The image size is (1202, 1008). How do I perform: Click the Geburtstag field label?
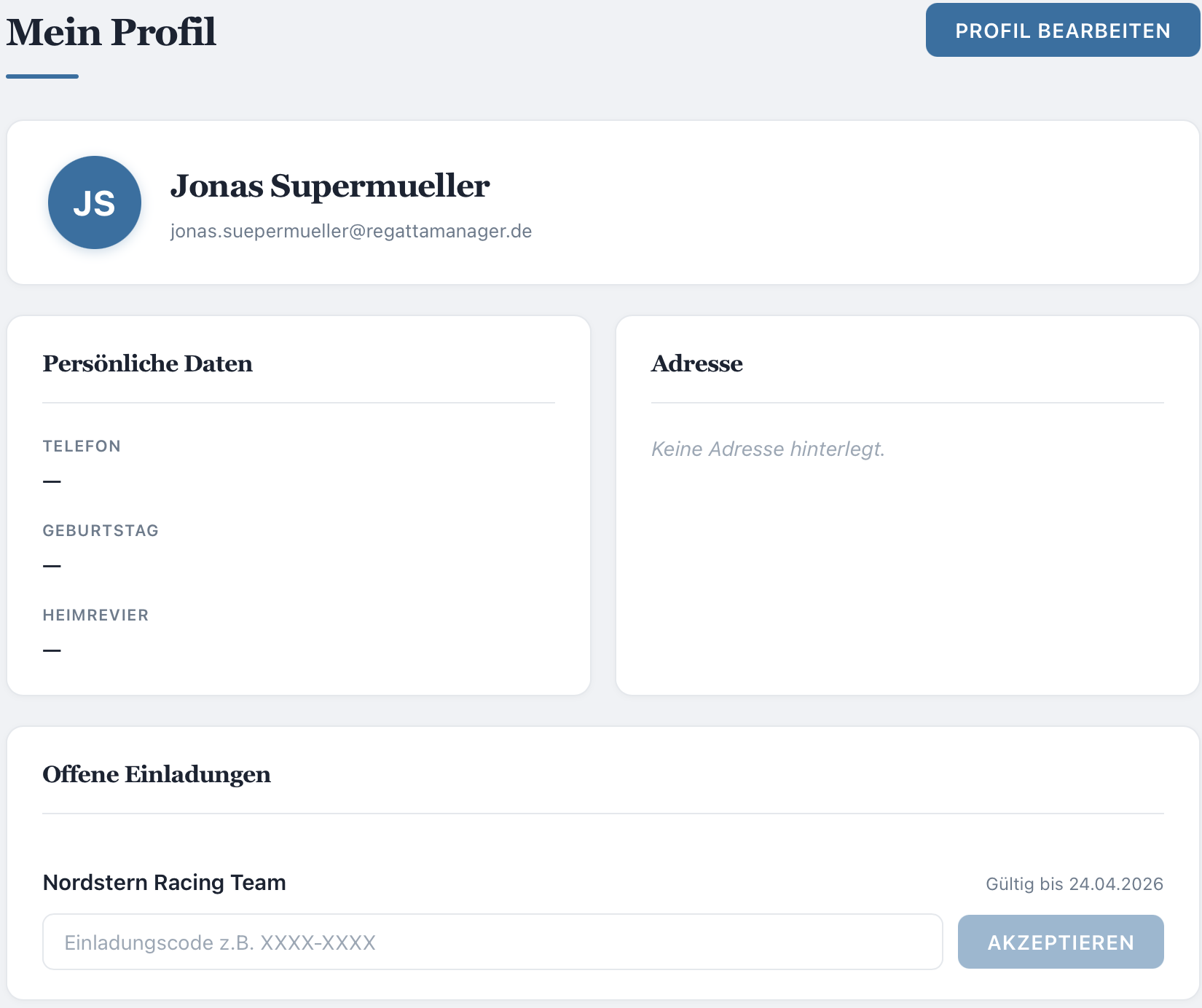tap(101, 530)
